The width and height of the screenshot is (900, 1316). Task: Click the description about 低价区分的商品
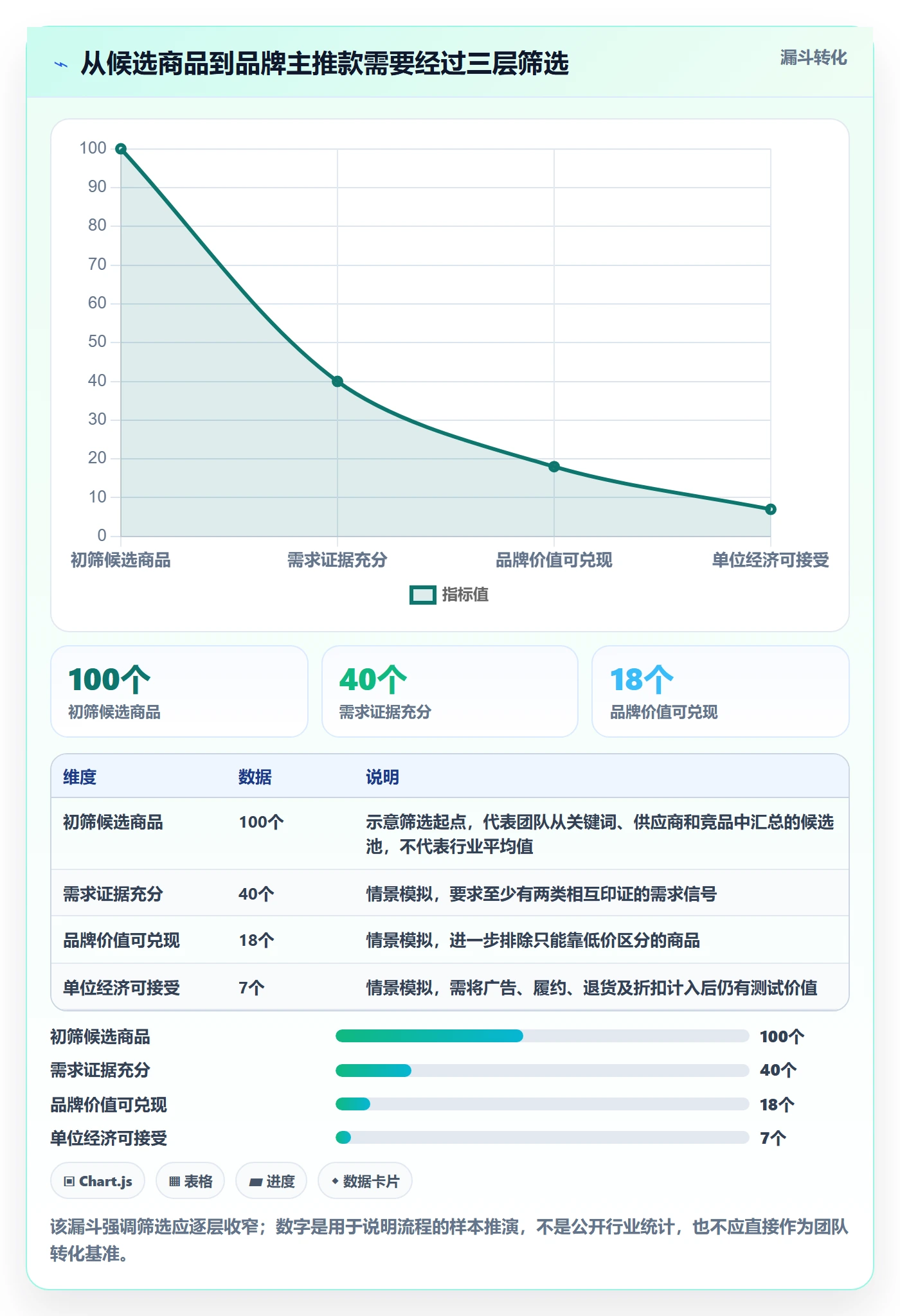tap(533, 941)
